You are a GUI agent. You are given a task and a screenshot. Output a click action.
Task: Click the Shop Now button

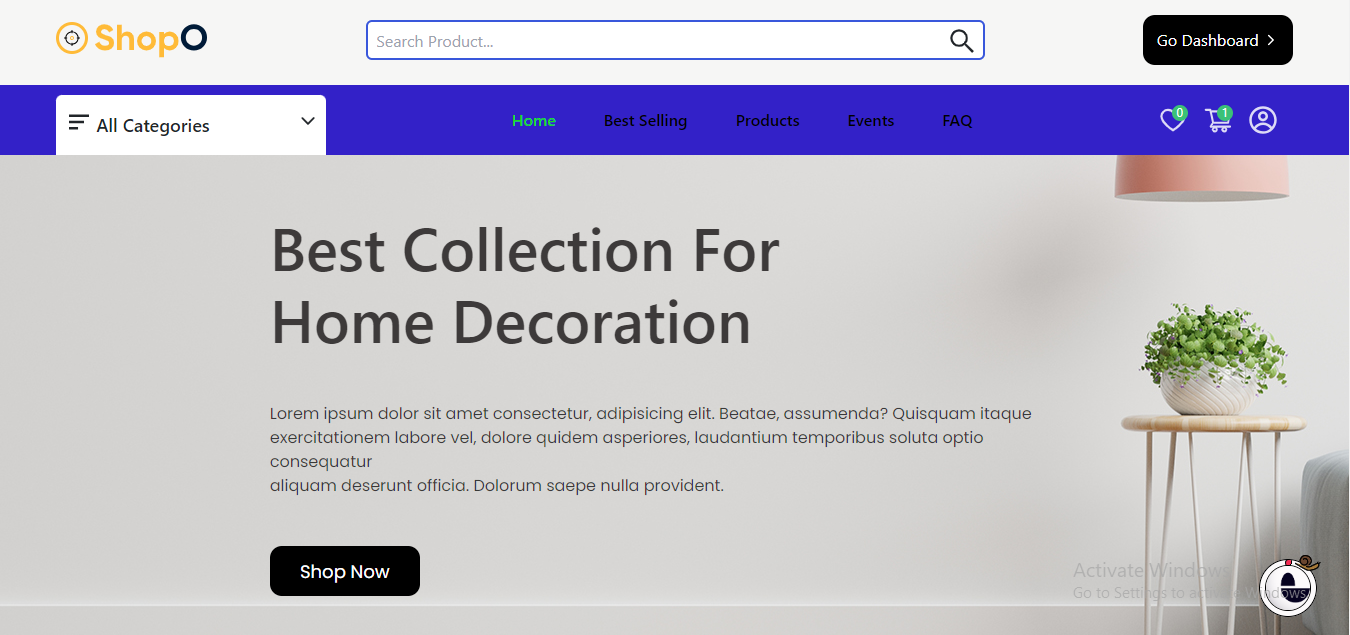344,571
